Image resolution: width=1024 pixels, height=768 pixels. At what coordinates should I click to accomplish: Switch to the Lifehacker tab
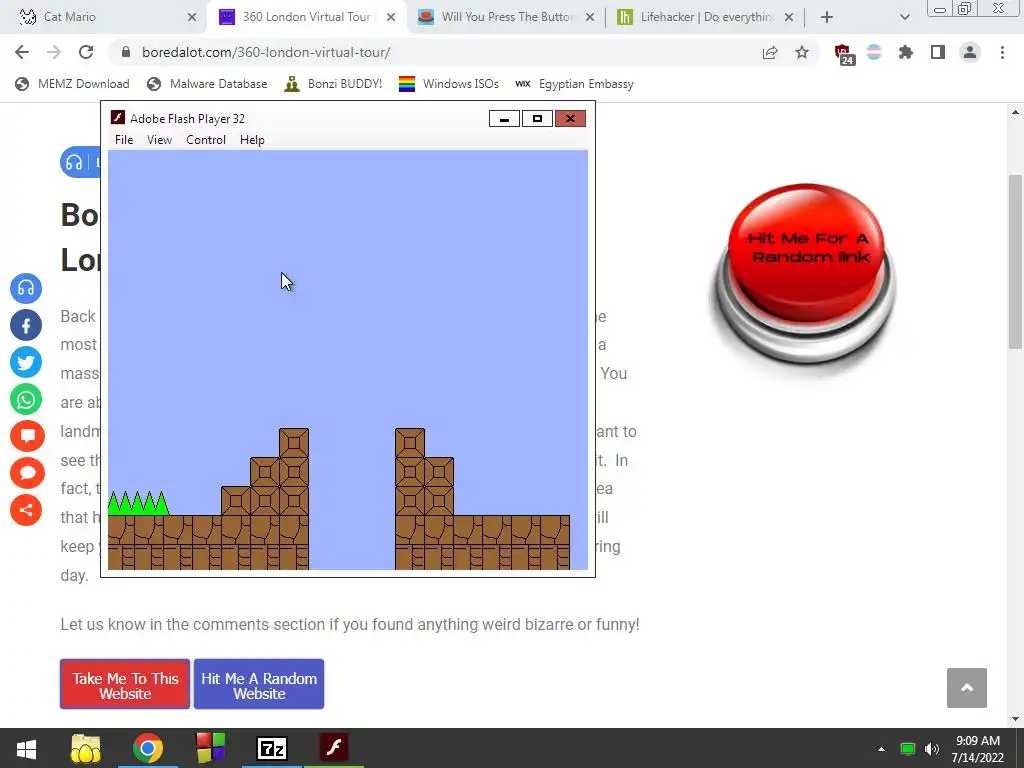pos(705,17)
